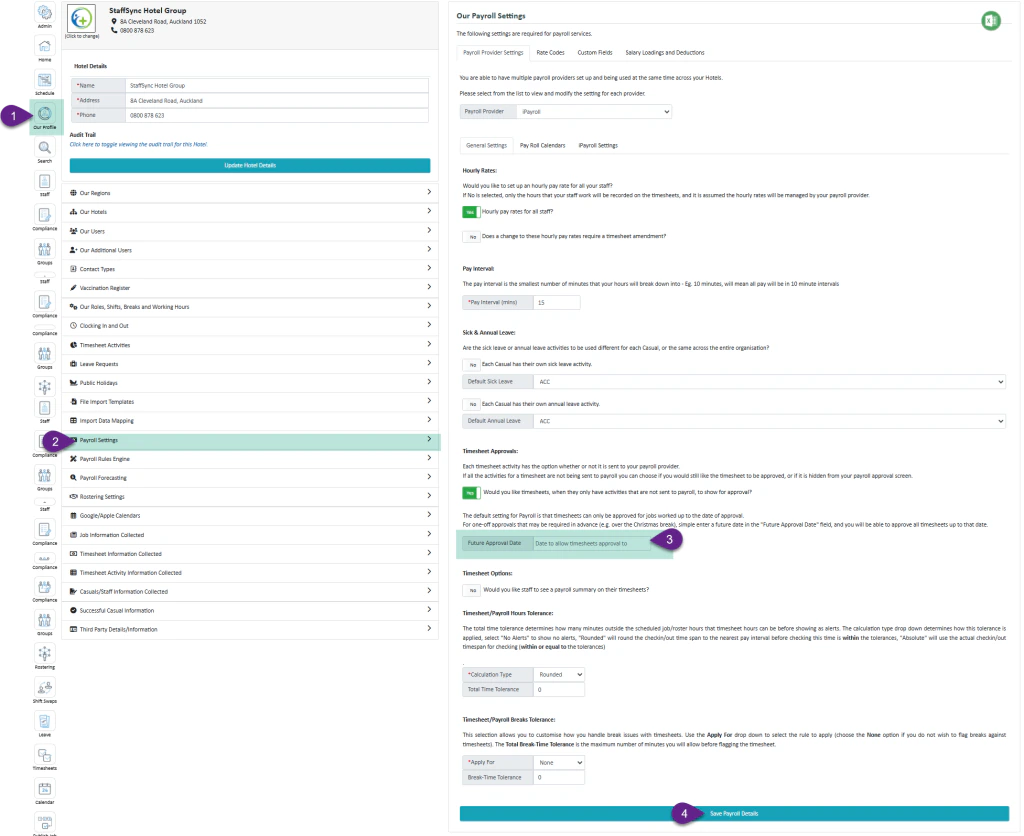
Task: Expand the Import Data Mapping row chevron
Action: pos(429,419)
